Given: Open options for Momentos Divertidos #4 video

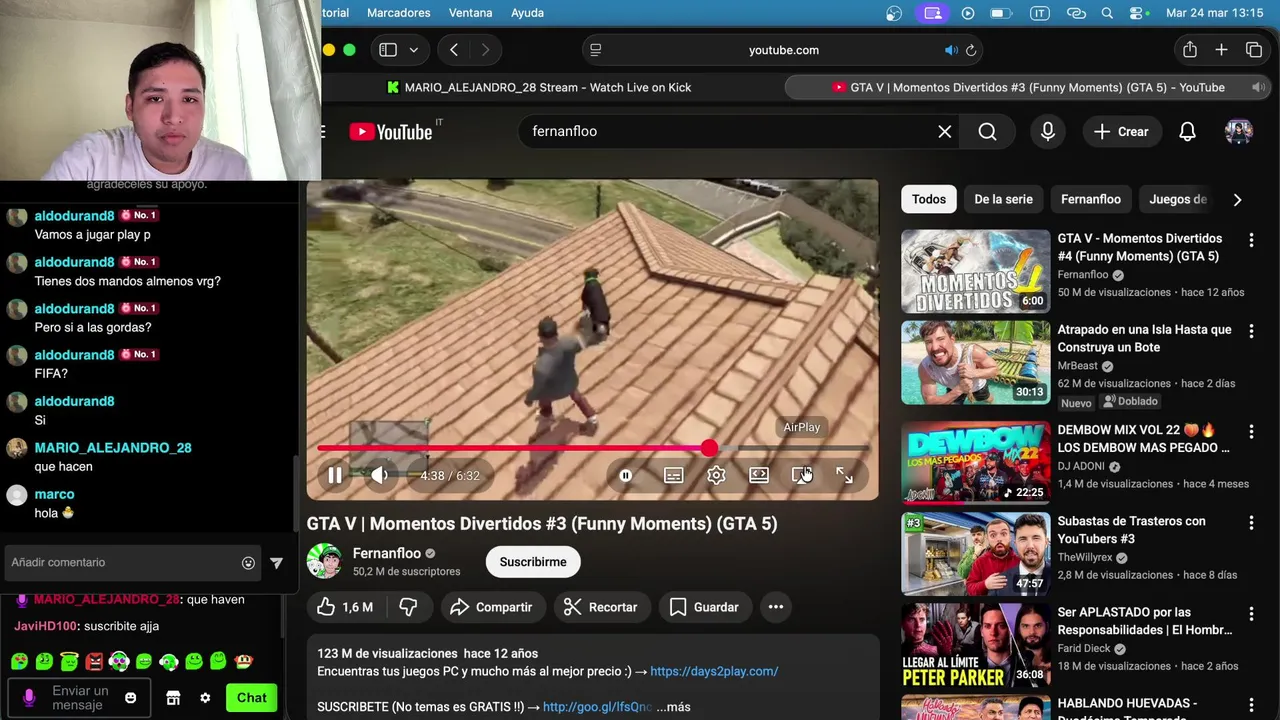Looking at the screenshot, I should pyautogui.click(x=1251, y=240).
